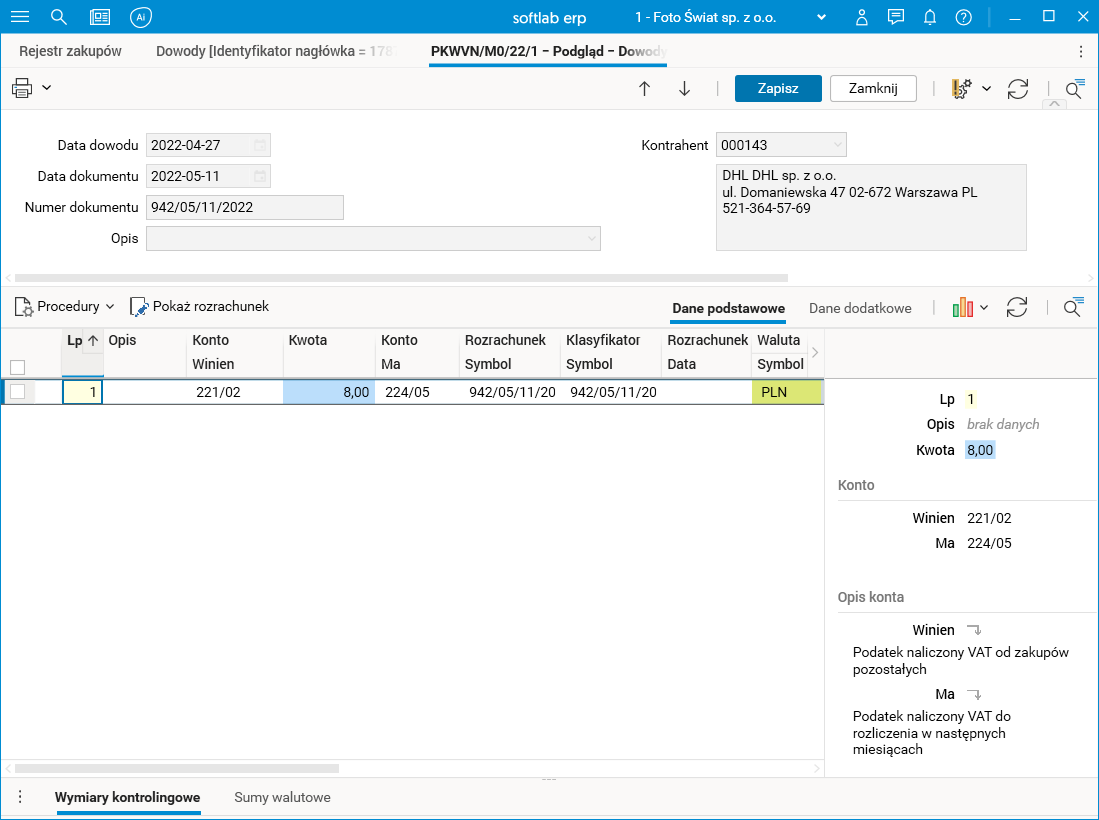Switch to Rejestr zakupów tab
The height and width of the screenshot is (820, 1099).
(70, 51)
